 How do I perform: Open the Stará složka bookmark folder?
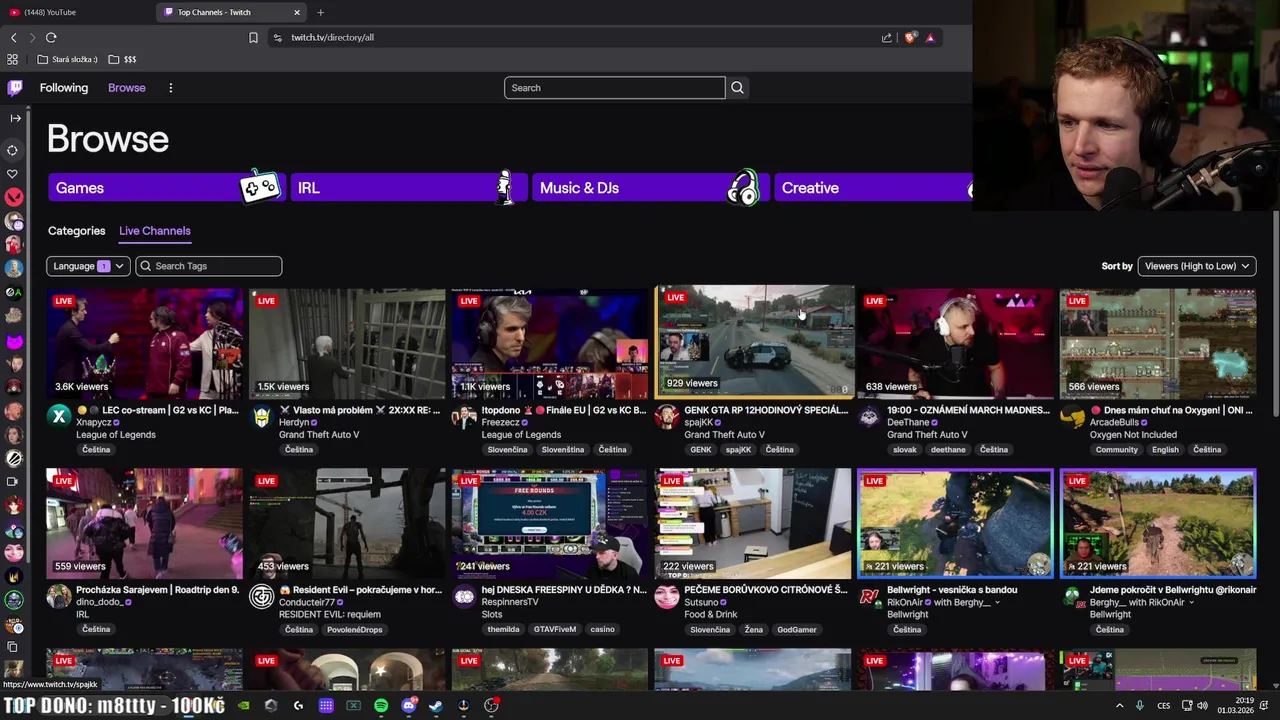tap(68, 60)
